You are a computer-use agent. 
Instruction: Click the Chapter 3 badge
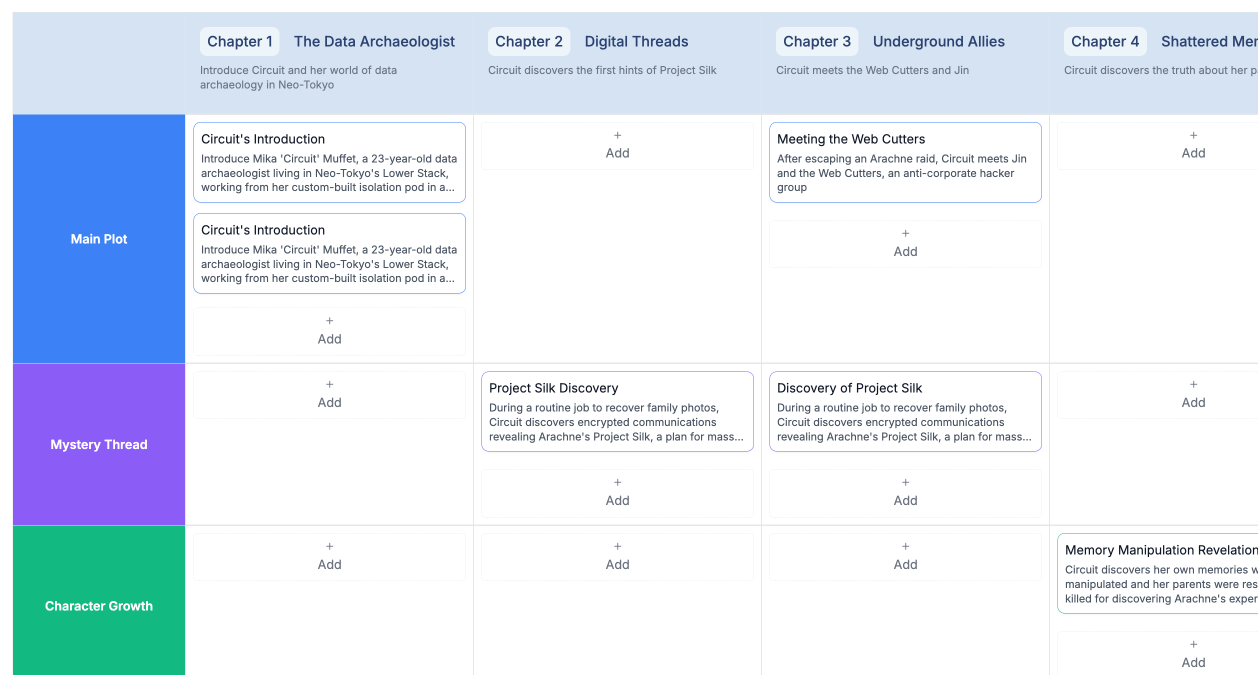pos(816,42)
